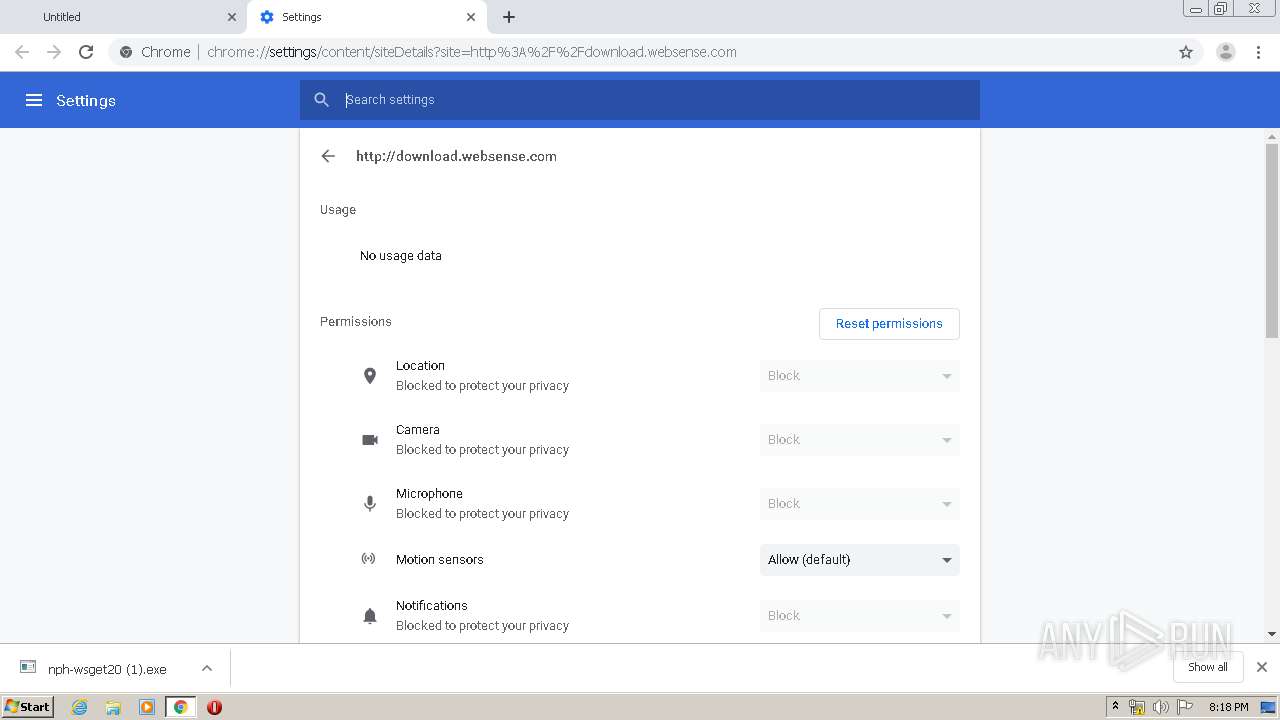Screen dimensions: 1280x720
Task: Click Show desktop button in taskbar
Action: 1269,707
